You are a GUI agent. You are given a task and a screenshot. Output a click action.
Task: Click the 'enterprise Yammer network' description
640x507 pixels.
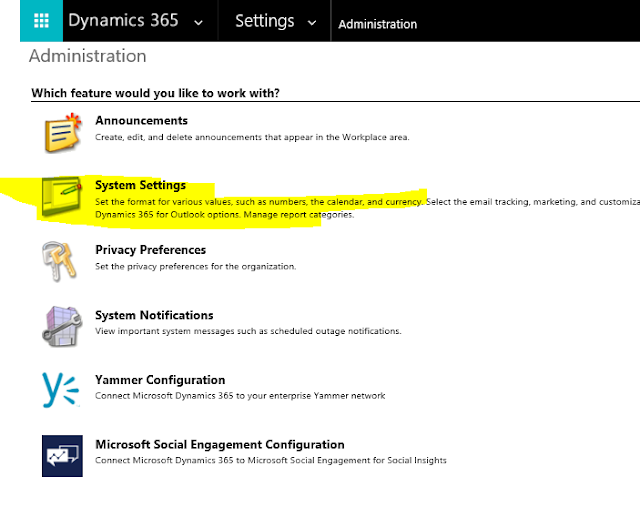[240, 396]
